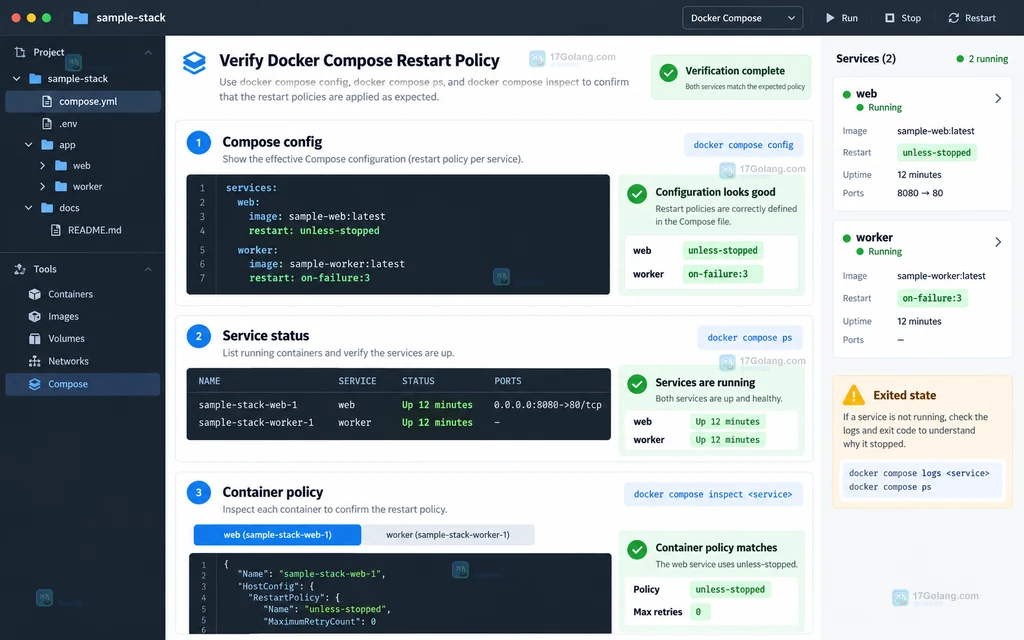This screenshot has height=640, width=1024.
Task: Click the .env file icon
Action: click(47, 123)
